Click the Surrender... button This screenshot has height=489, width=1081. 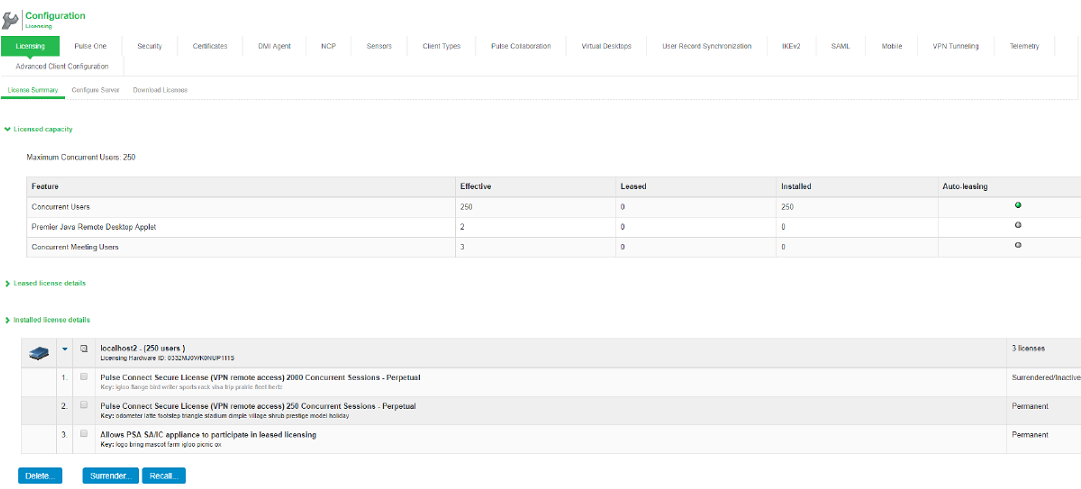point(110,476)
